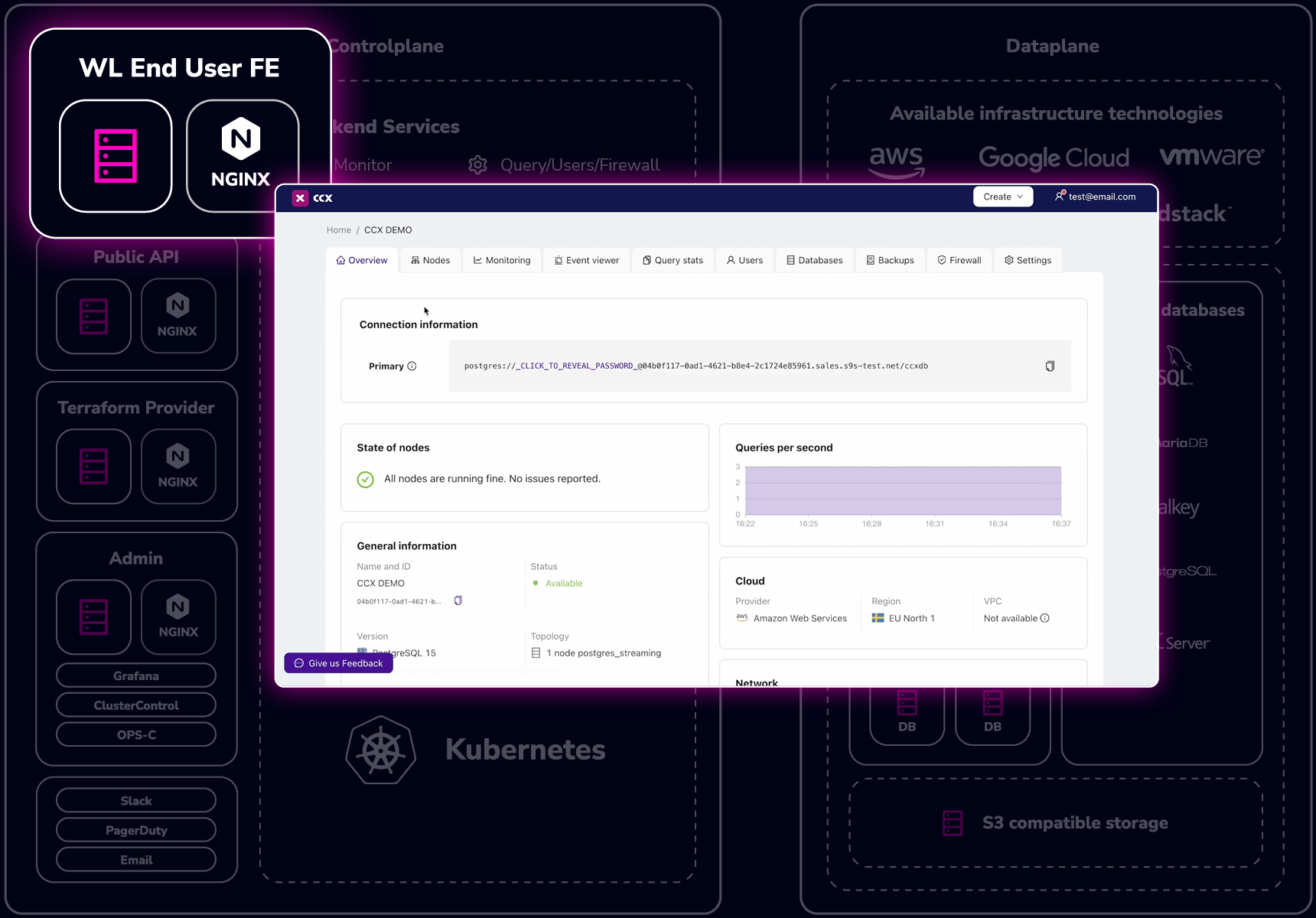This screenshot has height=918, width=1316.
Task: Open the Backups tab
Action: tap(890, 260)
